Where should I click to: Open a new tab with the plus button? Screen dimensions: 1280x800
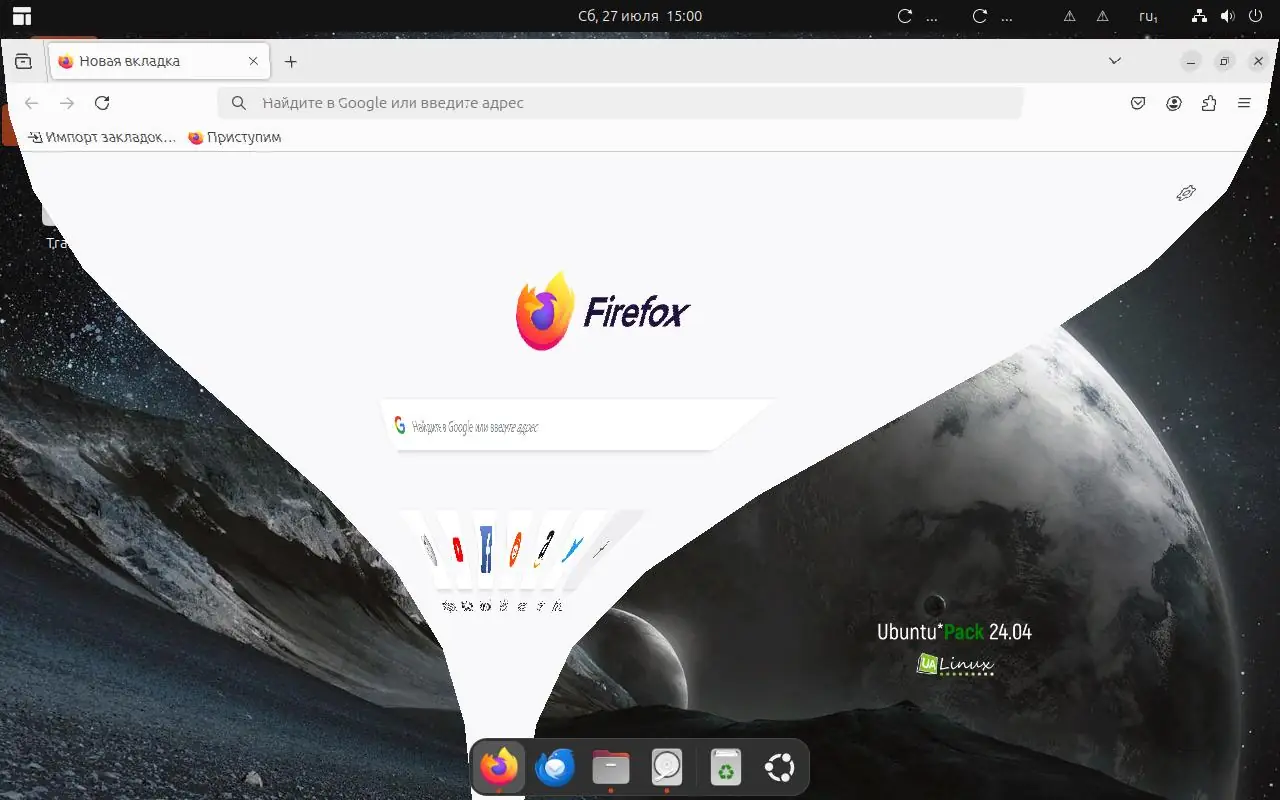point(290,61)
